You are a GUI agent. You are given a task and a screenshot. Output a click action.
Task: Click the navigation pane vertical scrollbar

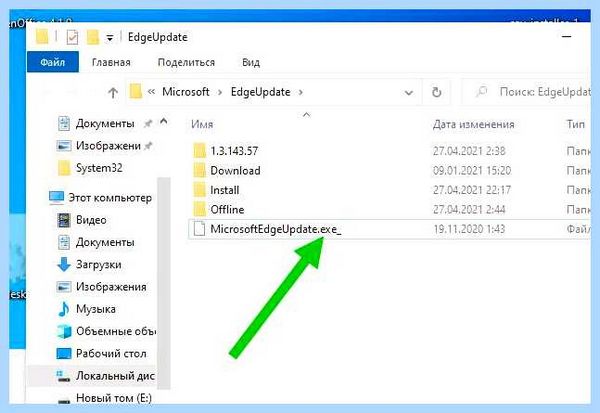coord(164,283)
